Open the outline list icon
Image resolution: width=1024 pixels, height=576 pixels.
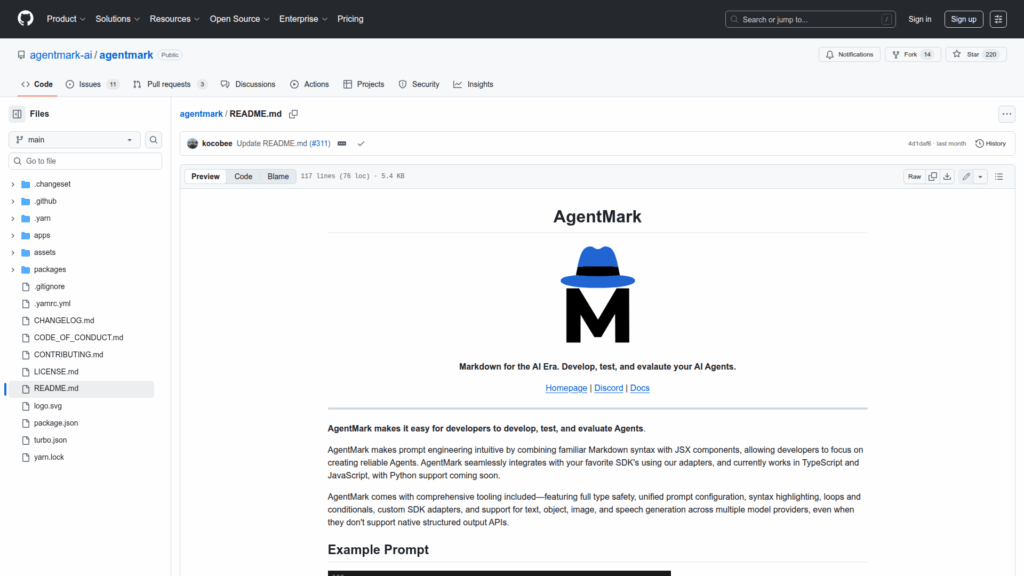click(999, 176)
